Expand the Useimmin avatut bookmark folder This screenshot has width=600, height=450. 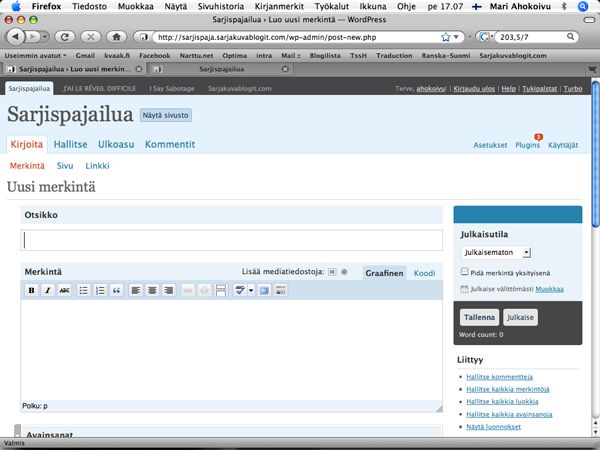[x=35, y=55]
